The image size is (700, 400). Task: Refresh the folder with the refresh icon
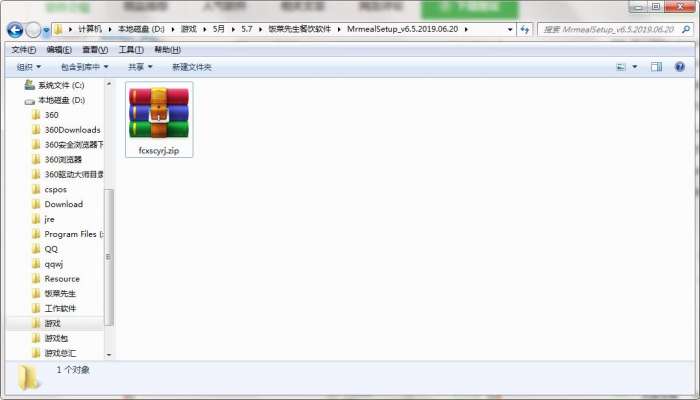coord(525,29)
